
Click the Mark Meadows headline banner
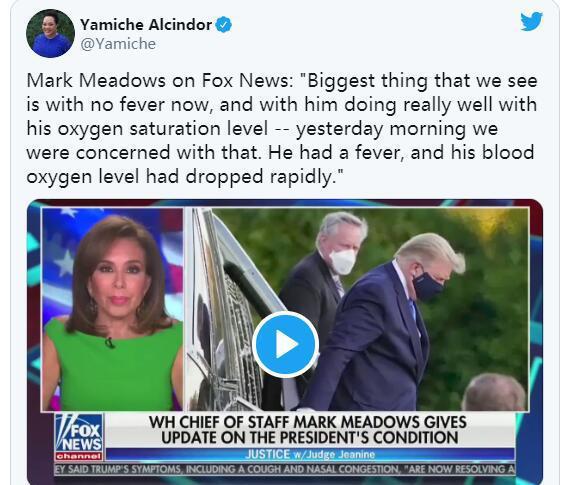tap(310, 430)
